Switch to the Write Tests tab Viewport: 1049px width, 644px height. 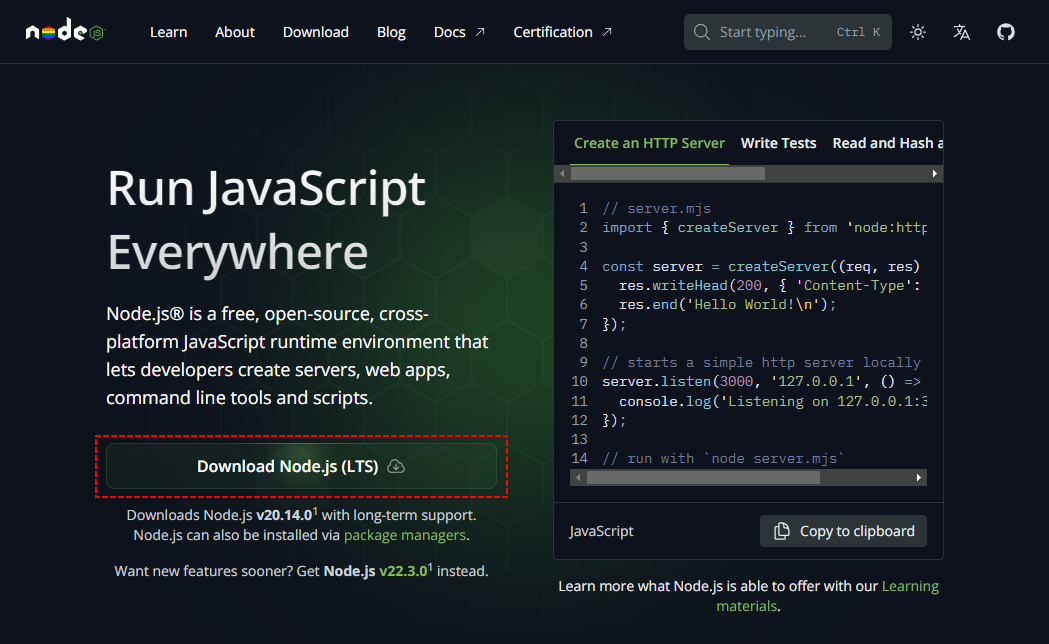pos(779,143)
